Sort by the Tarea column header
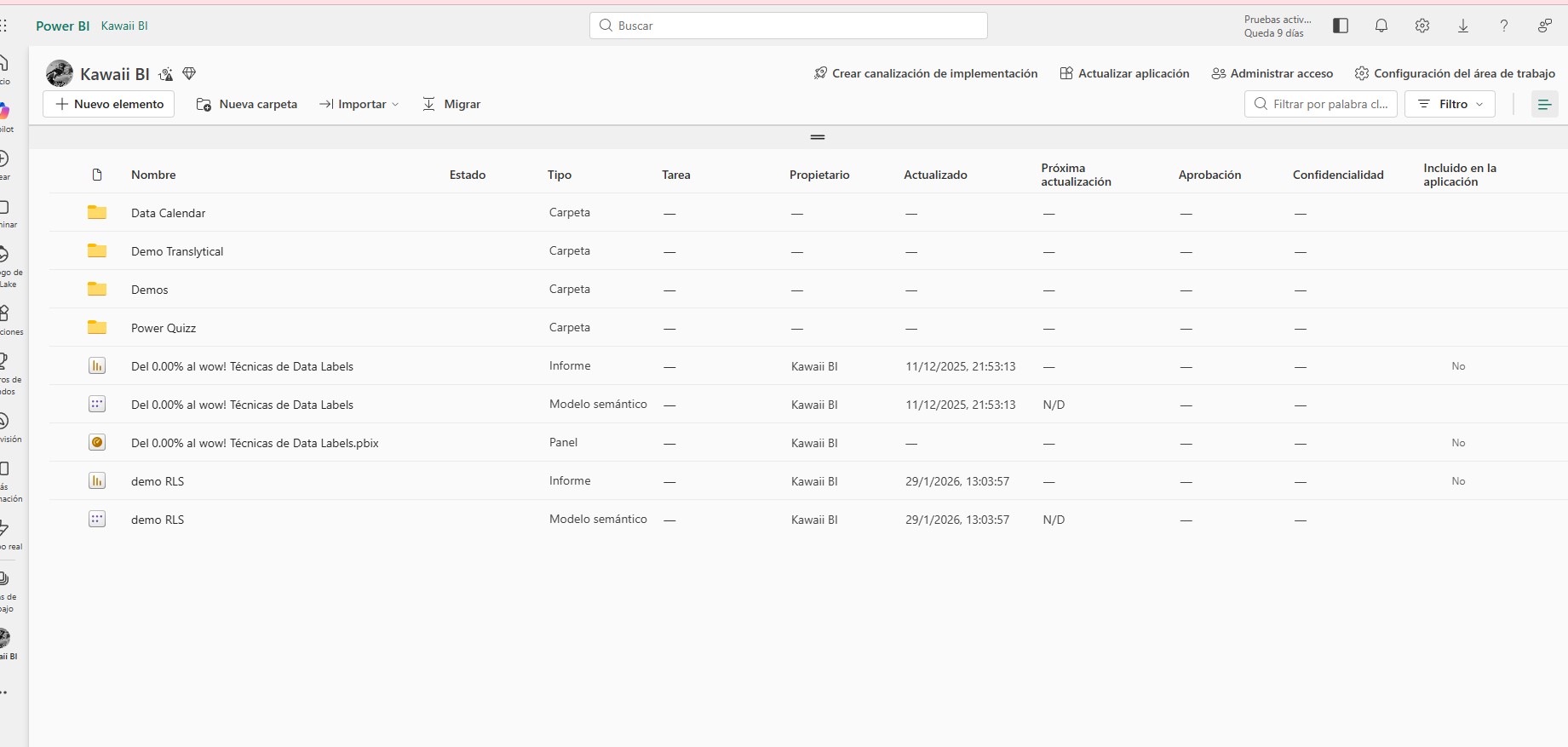The image size is (1568, 747). 676,175
